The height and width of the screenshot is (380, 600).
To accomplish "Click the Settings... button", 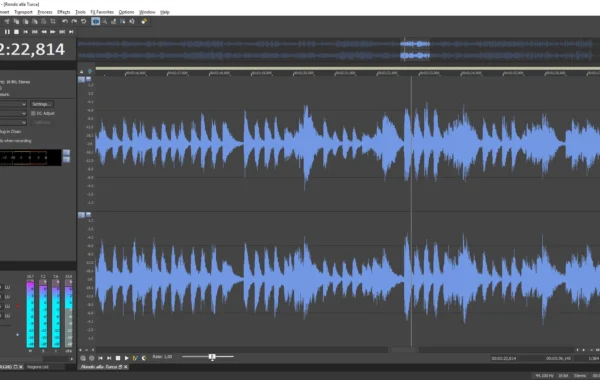I will [x=42, y=104].
